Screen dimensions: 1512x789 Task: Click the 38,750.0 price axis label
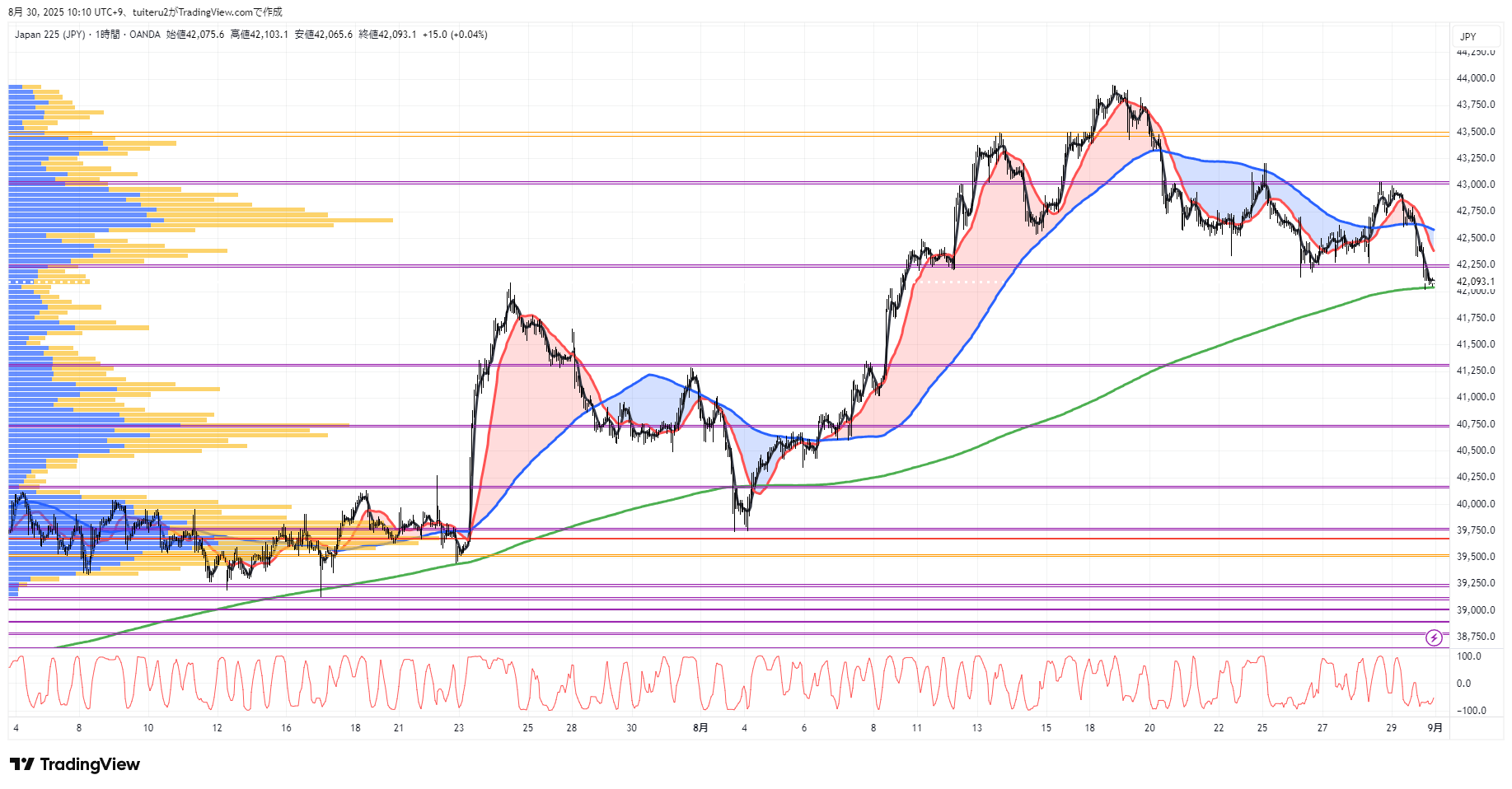pos(1476,637)
